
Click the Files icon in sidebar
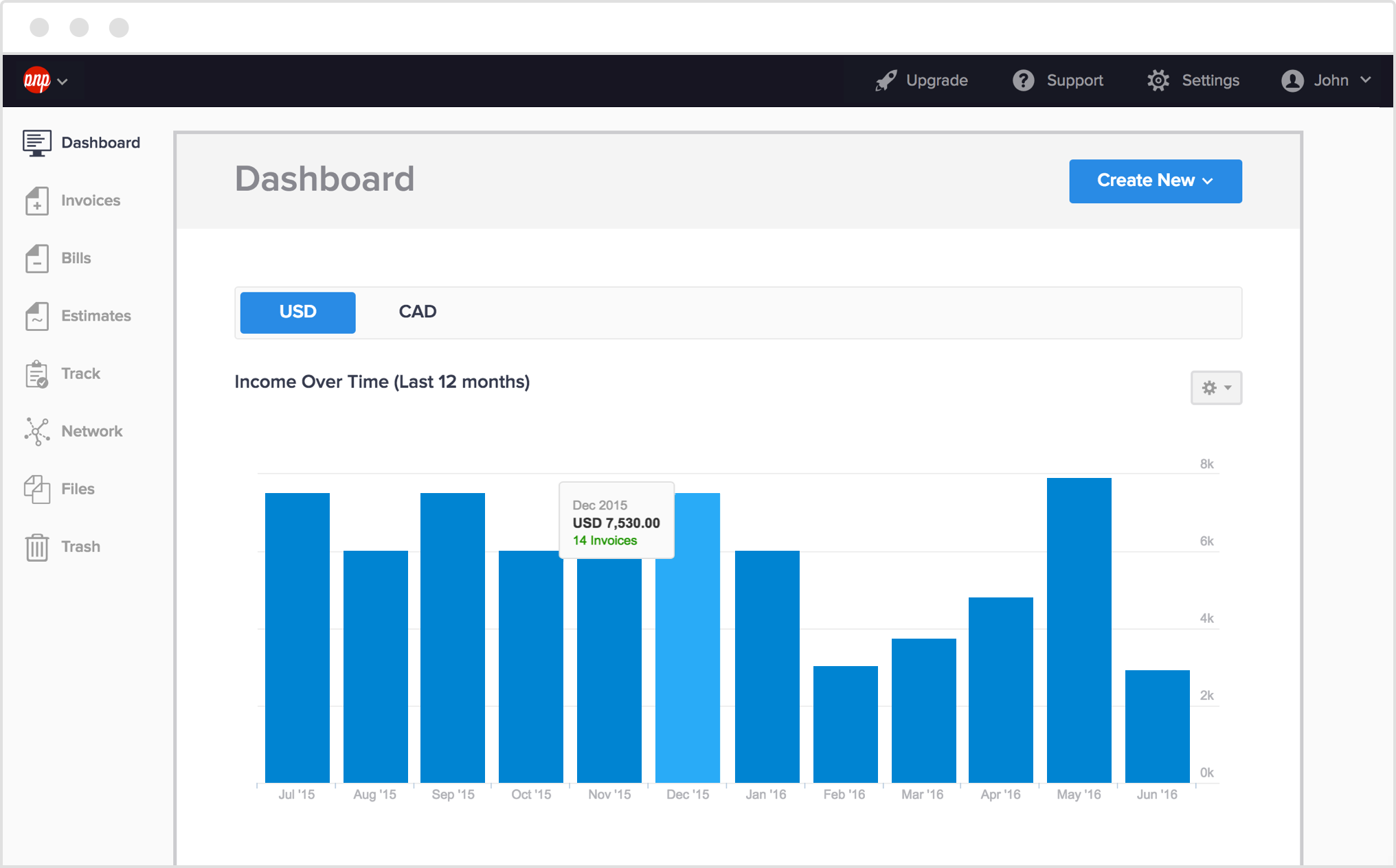[x=37, y=489]
